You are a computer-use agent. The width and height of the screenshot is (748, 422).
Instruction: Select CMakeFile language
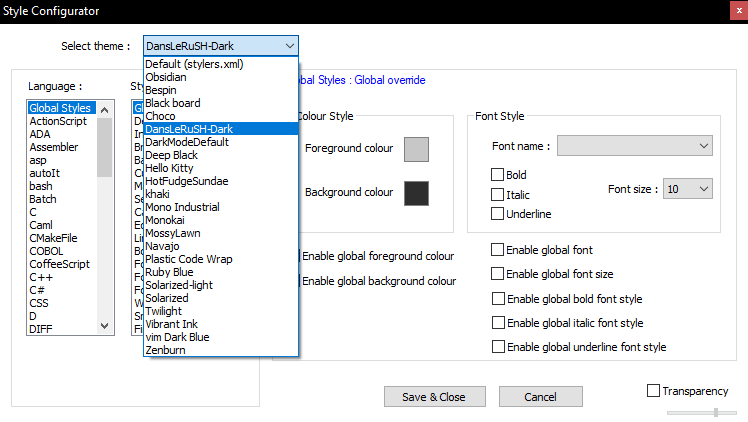62,238
